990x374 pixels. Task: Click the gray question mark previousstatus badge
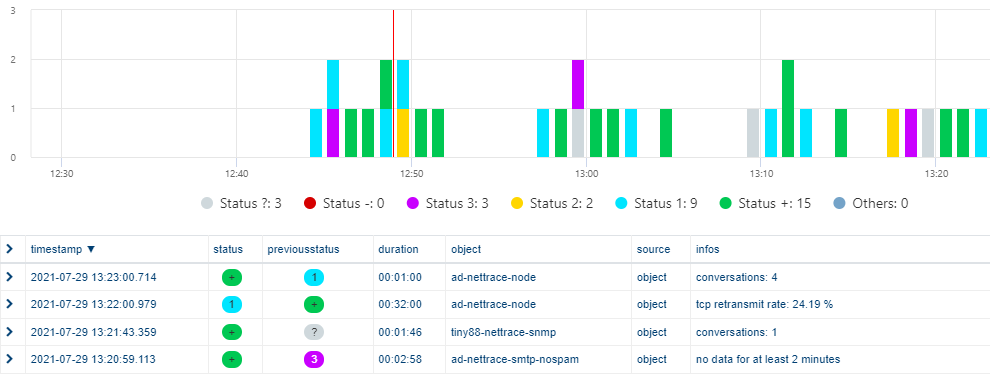(x=314, y=332)
